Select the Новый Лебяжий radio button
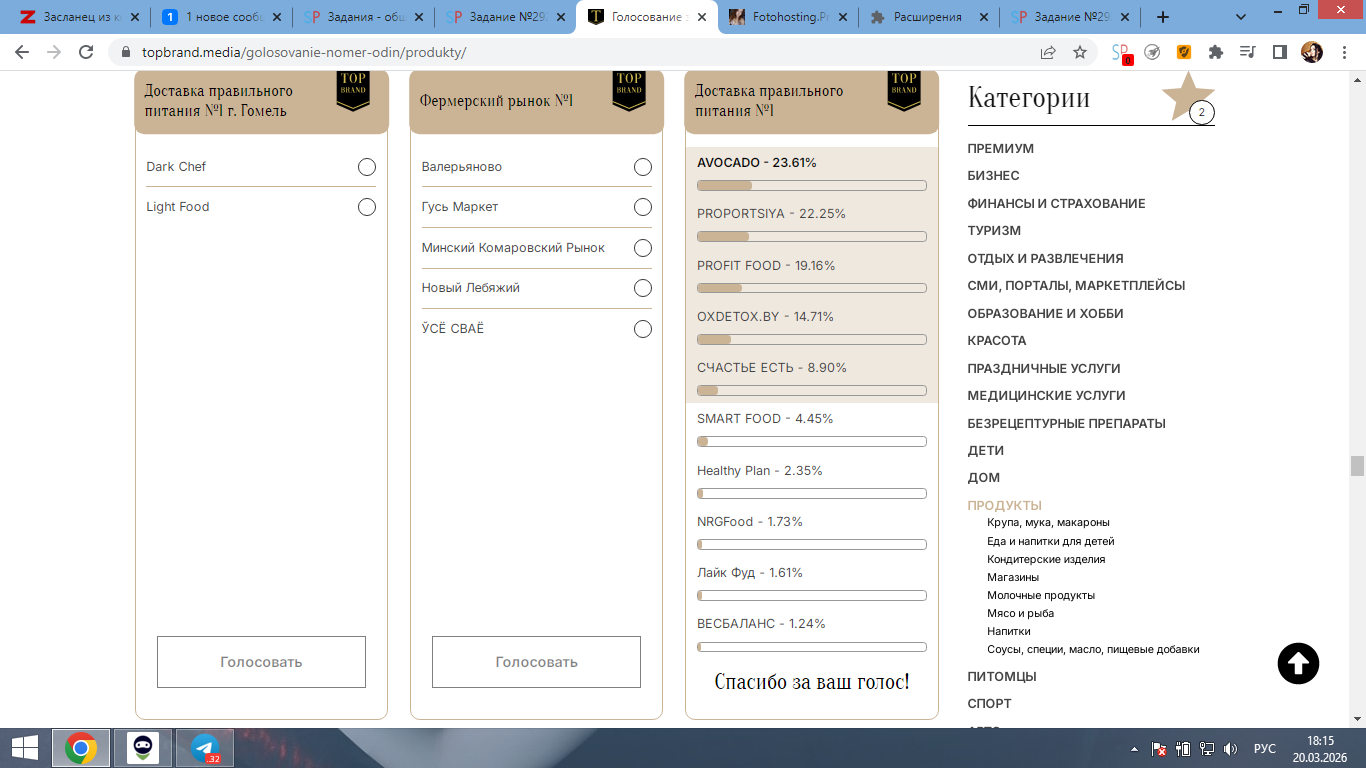 point(643,288)
